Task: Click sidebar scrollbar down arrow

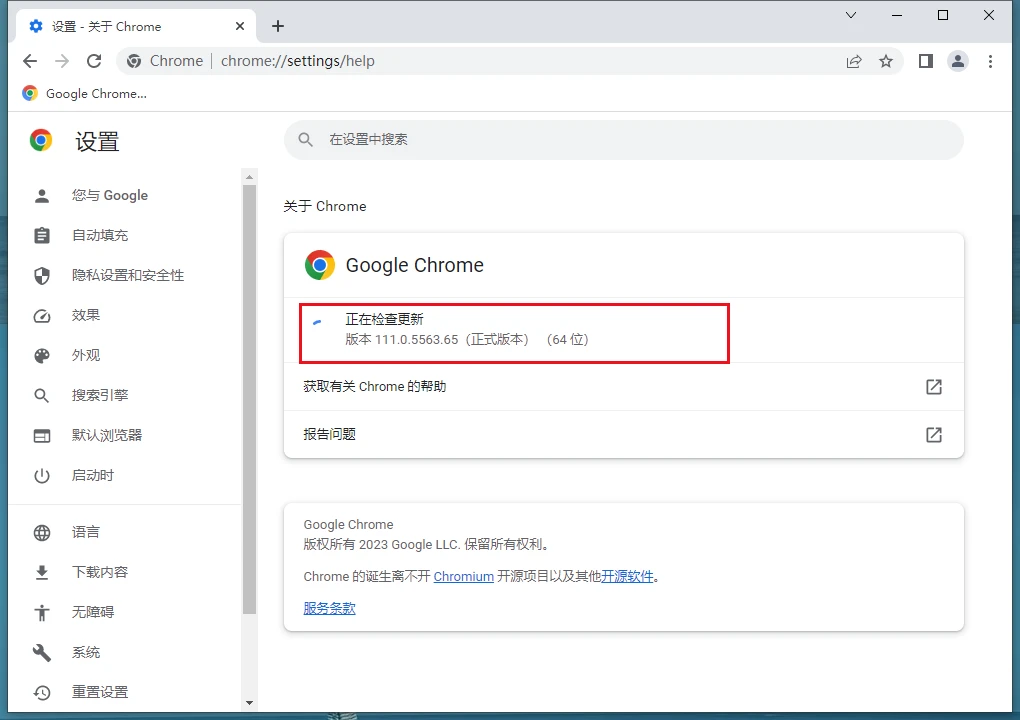Action: (249, 703)
